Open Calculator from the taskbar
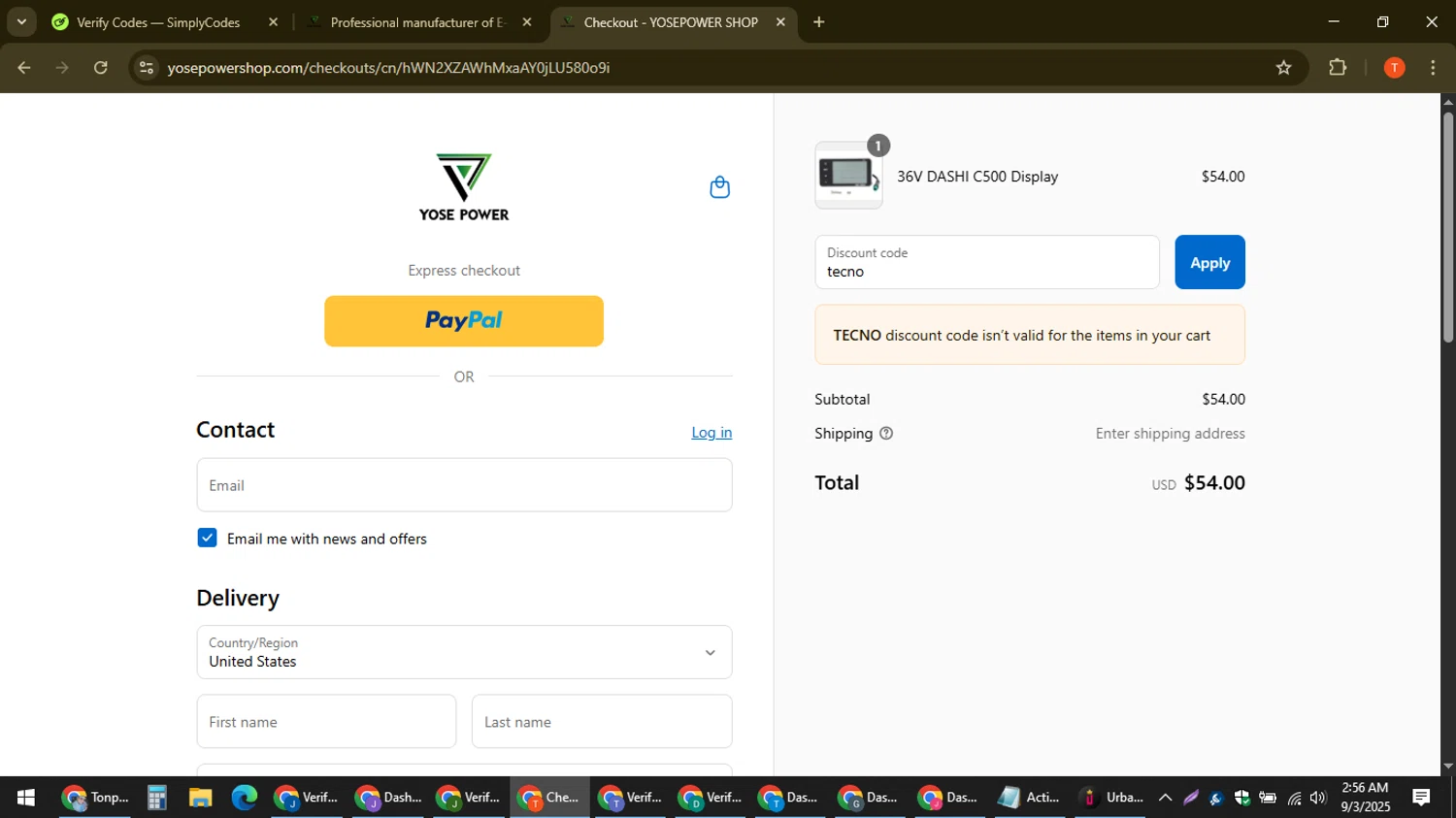Screen dimensions: 1456x818 157,798
